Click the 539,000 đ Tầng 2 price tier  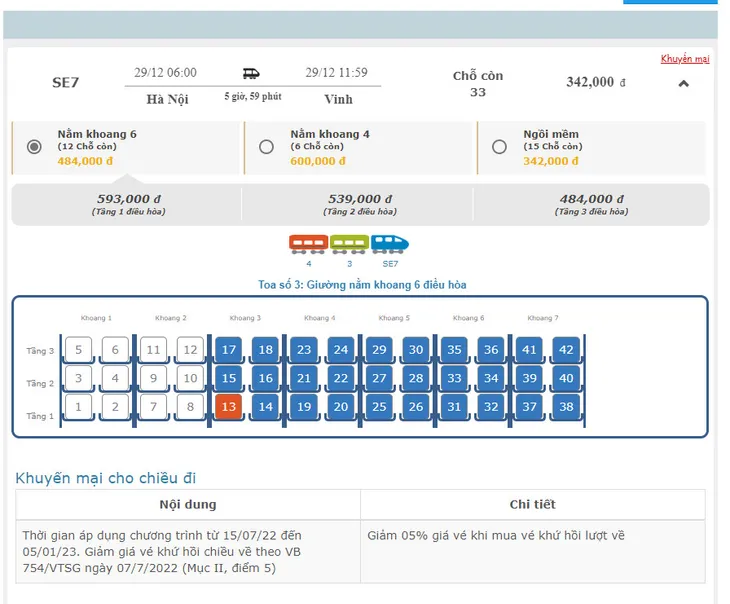360,204
